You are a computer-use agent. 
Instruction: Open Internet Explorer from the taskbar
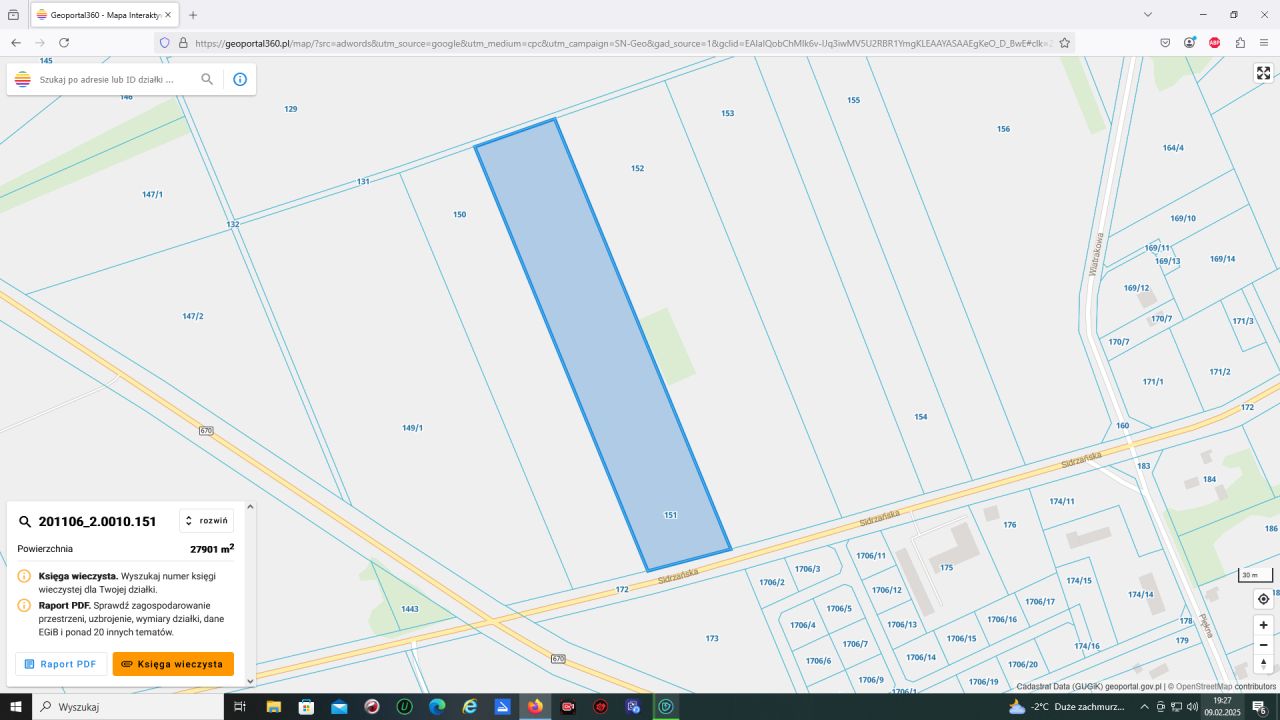click(470, 707)
